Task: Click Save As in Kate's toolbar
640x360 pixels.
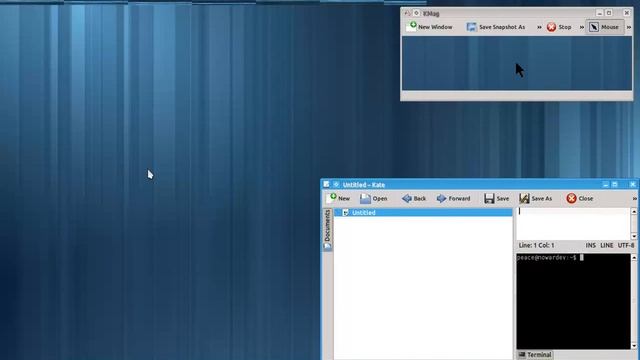Action: (x=536, y=198)
